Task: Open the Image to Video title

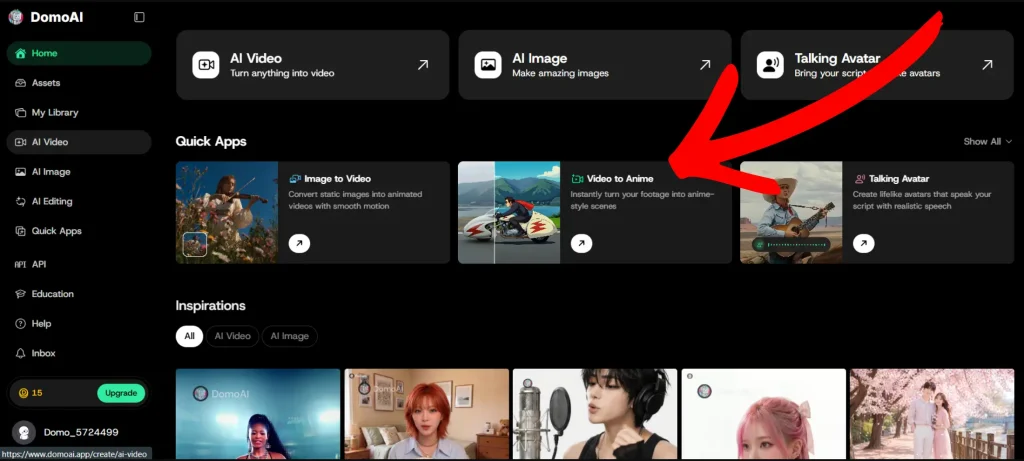Action: [338, 178]
